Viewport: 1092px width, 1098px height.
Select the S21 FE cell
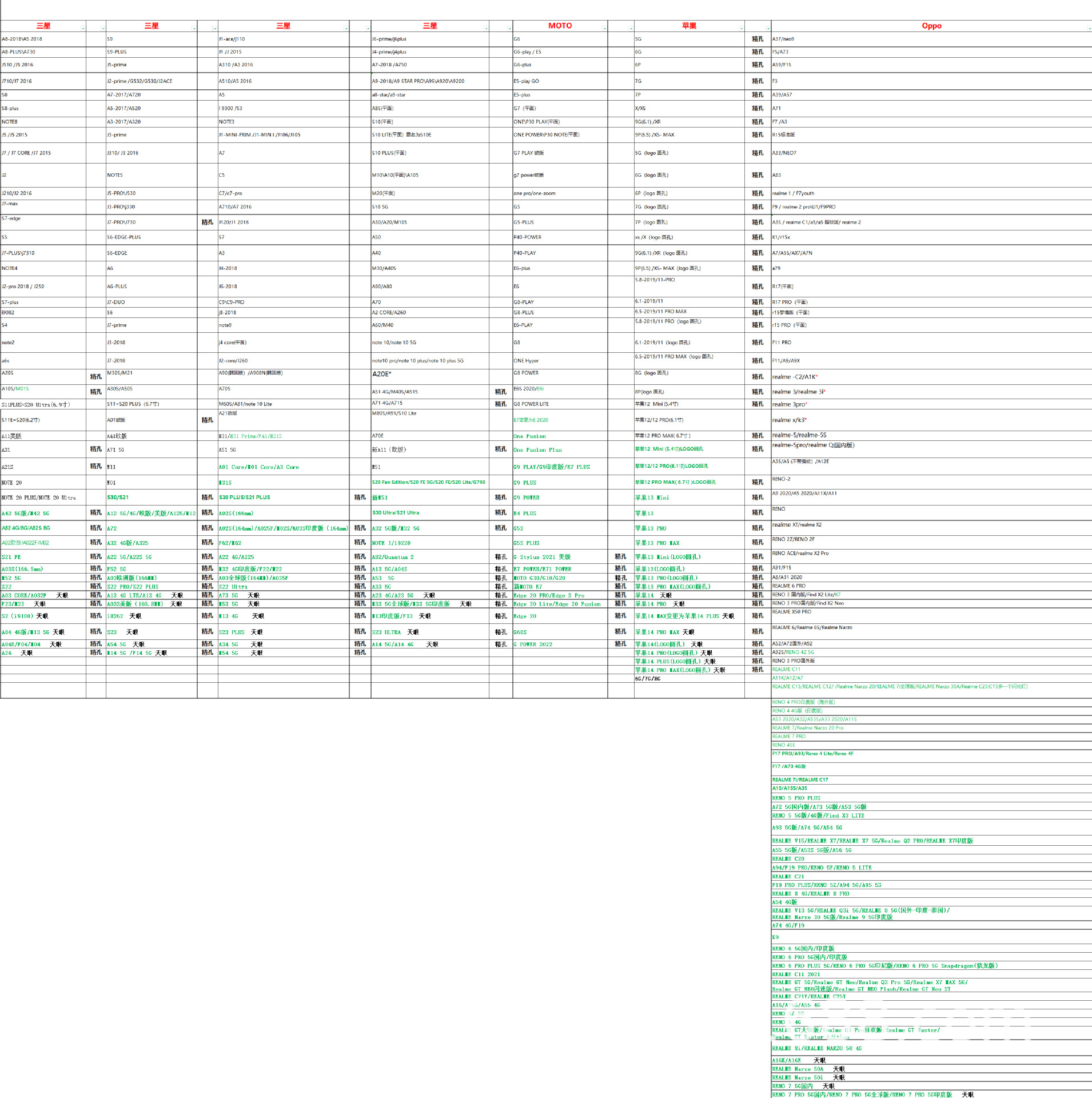[x=43, y=557]
